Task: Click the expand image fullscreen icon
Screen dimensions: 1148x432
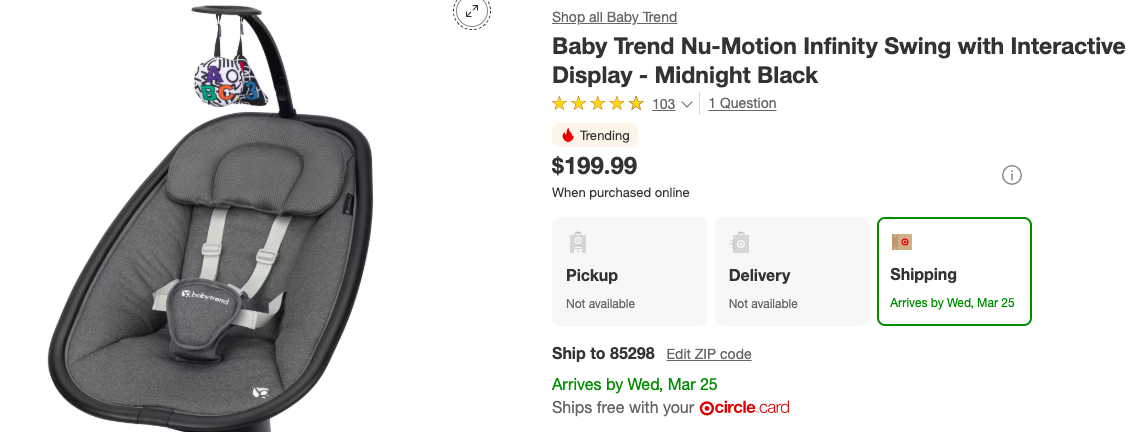Action: [x=471, y=12]
